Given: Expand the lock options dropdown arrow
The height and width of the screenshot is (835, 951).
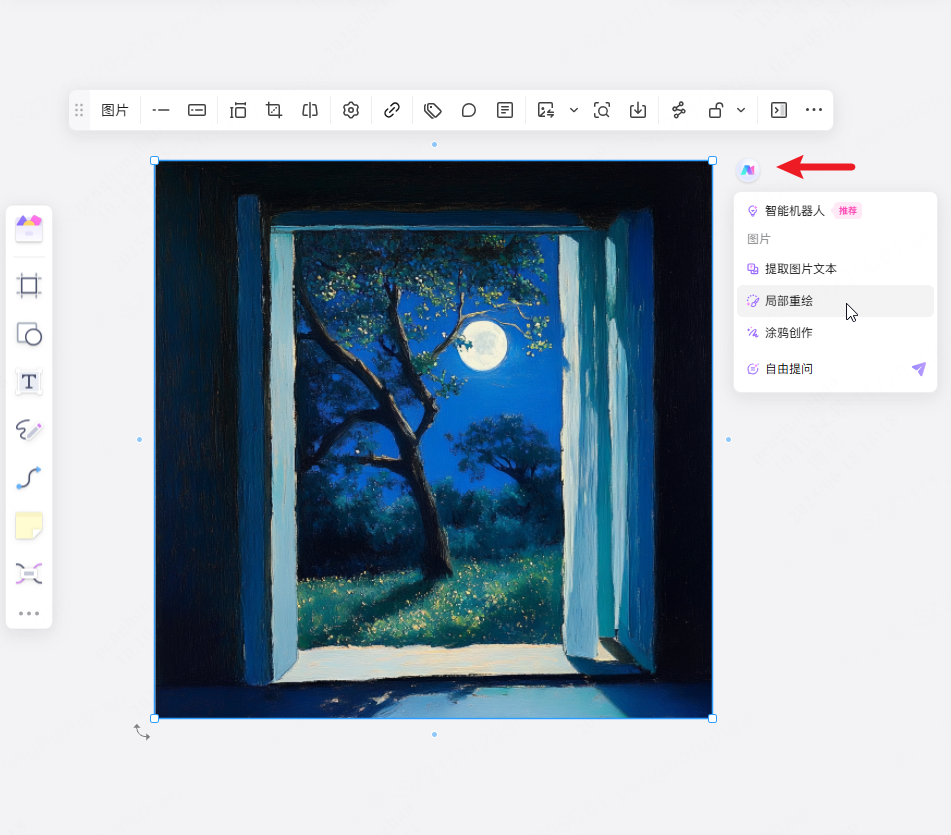Looking at the screenshot, I should [741, 110].
